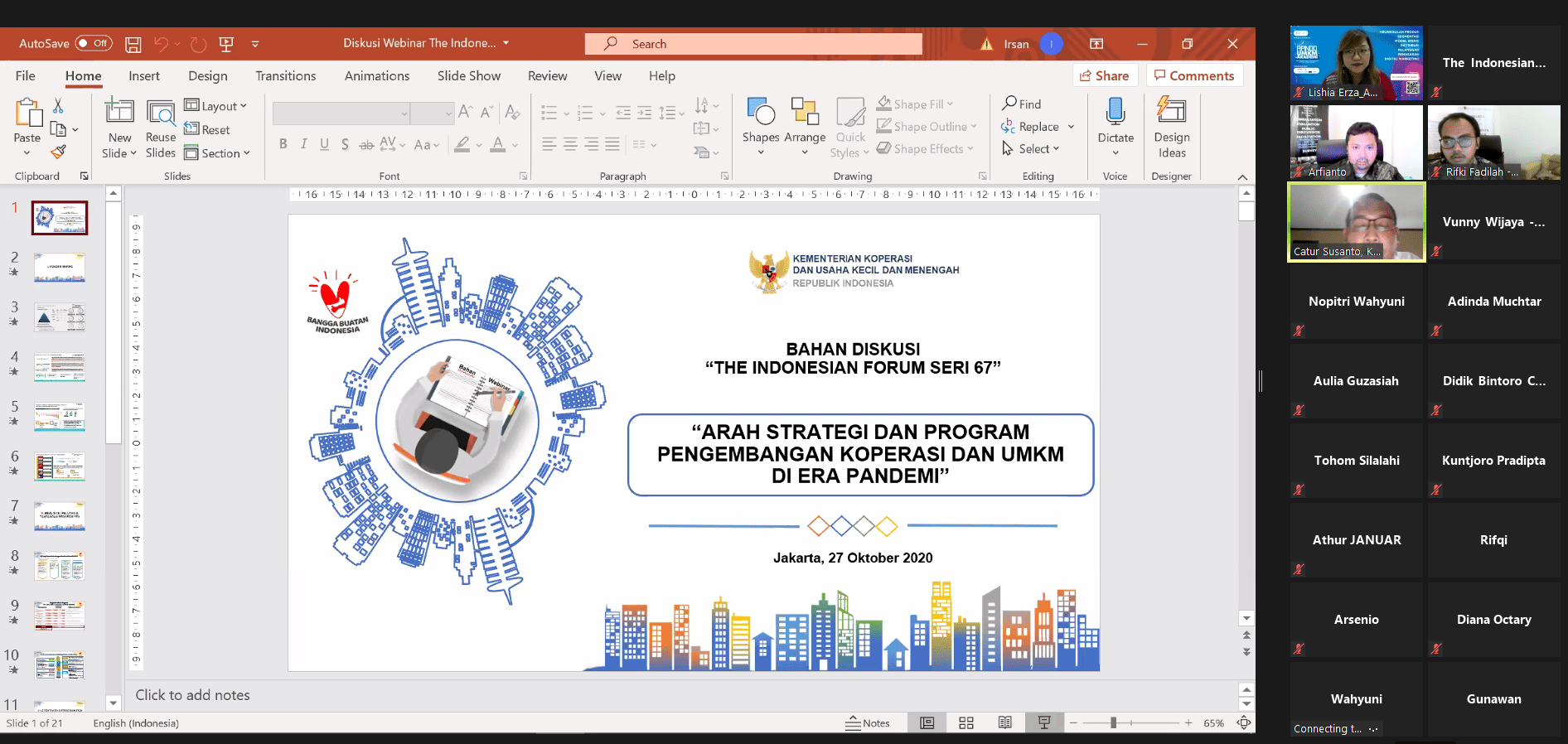
Task: Click the Format Painter brush icon
Action: (x=58, y=152)
